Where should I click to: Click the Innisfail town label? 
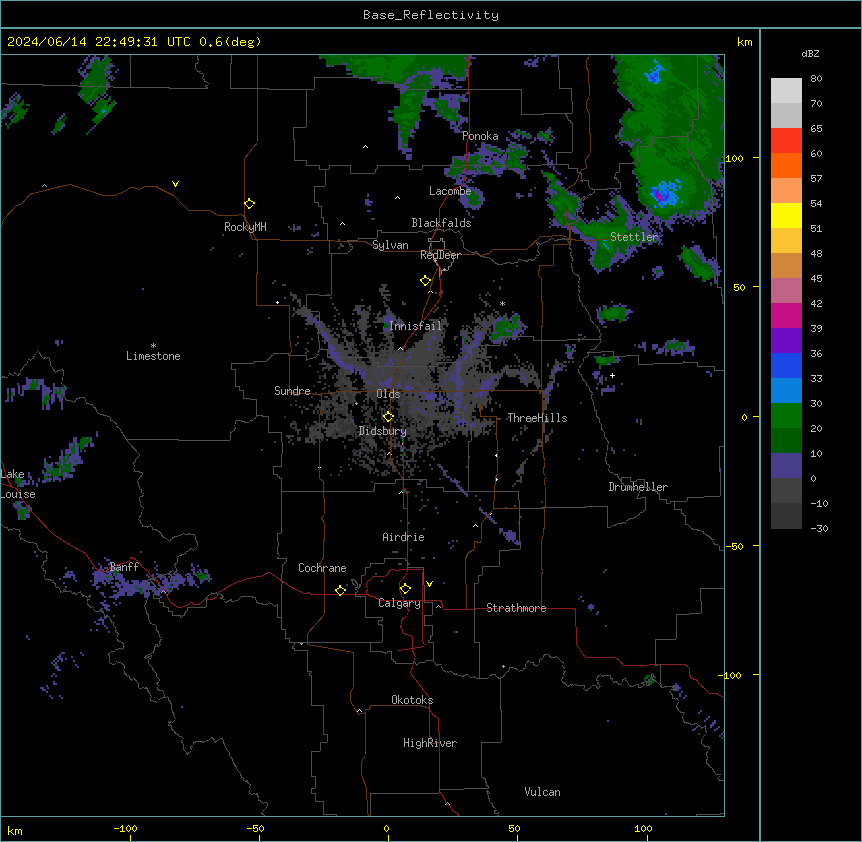pyautogui.click(x=416, y=326)
